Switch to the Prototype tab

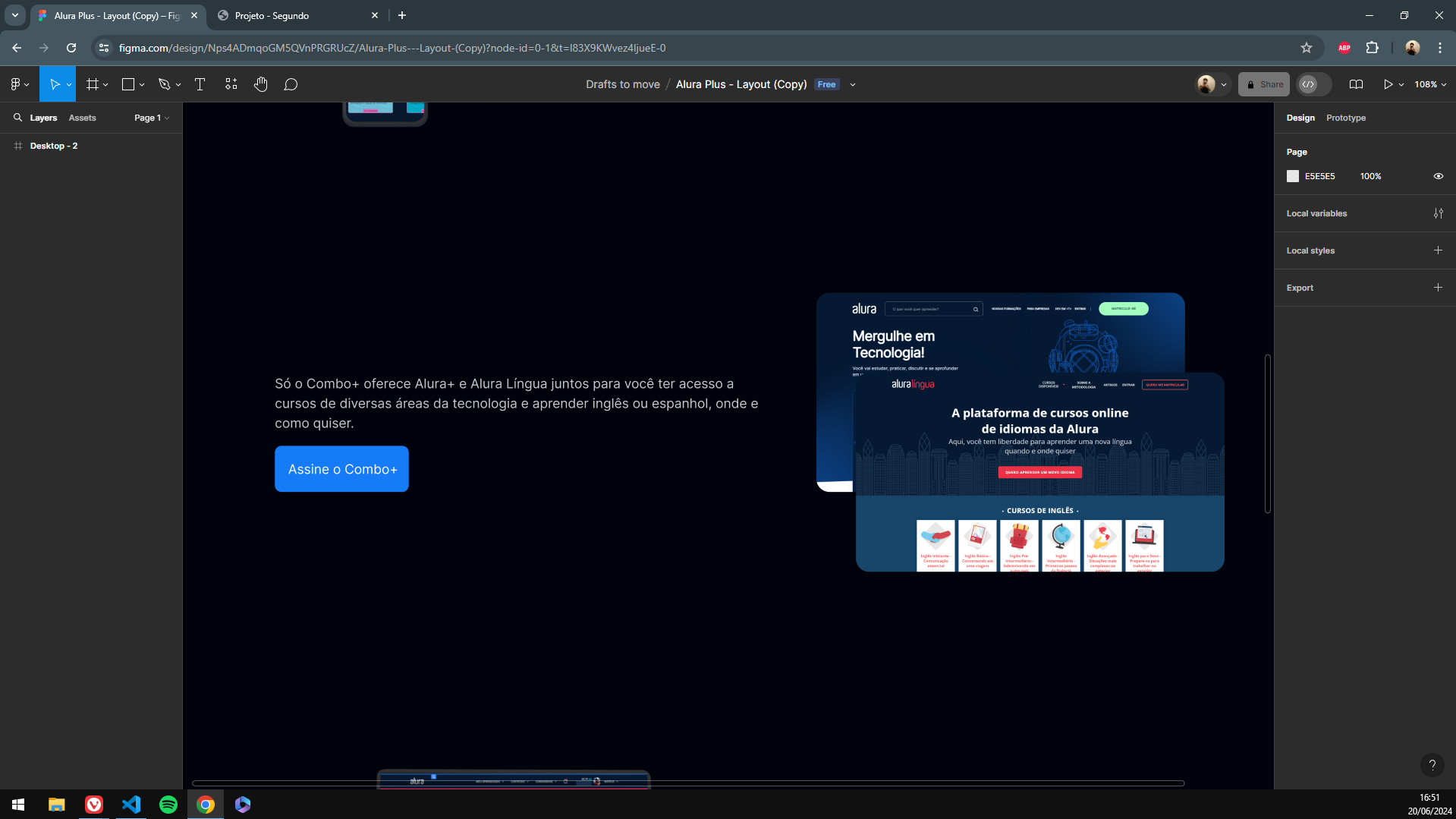click(x=1346, y=118)
